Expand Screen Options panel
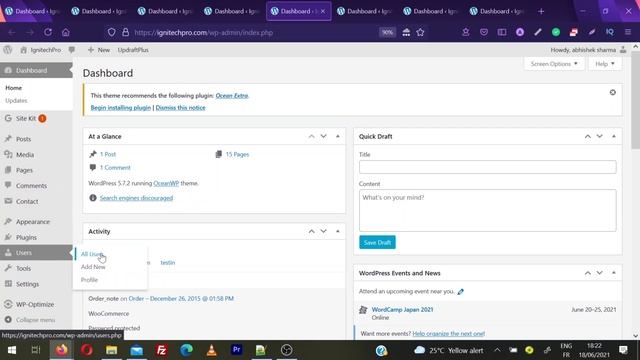 [554, 64]
